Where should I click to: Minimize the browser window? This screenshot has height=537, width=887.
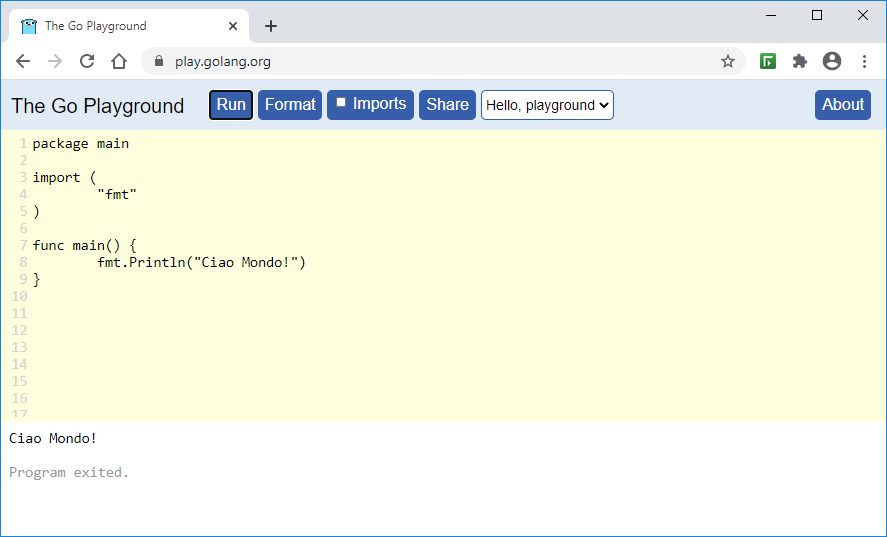[x=771, y=15]
